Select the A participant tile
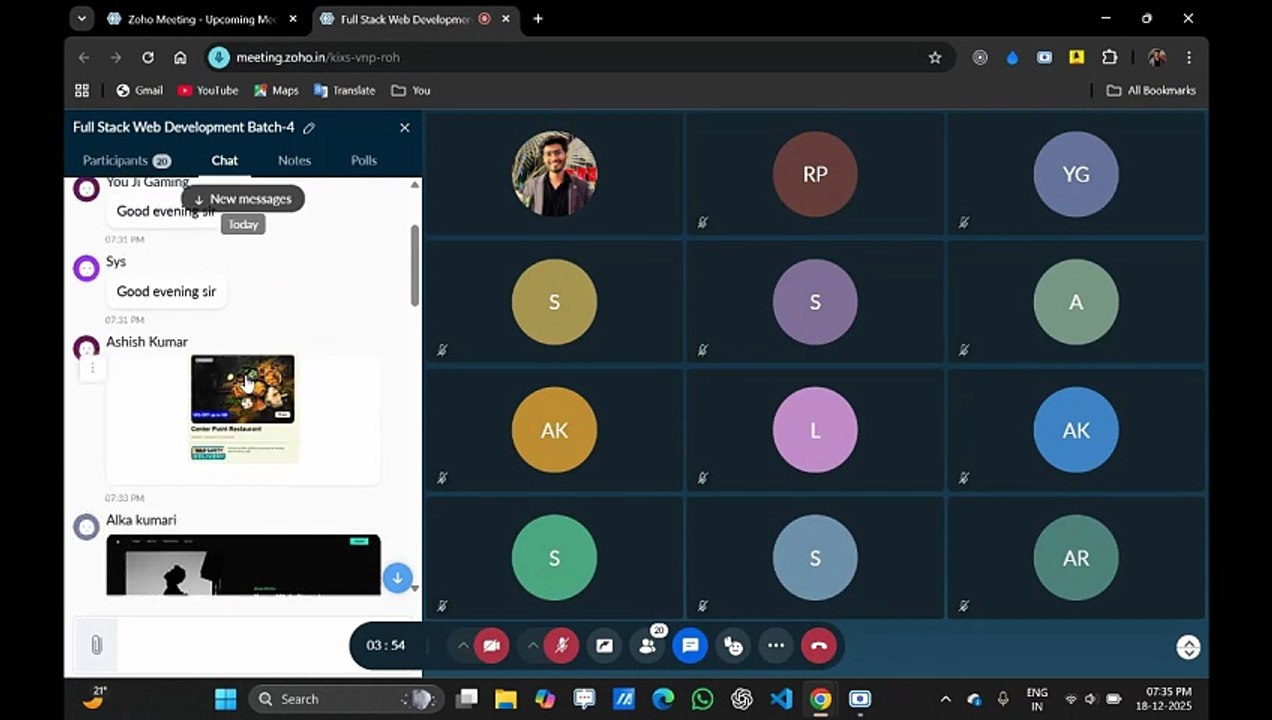The image size is (1272, 720). (1076, 302)
